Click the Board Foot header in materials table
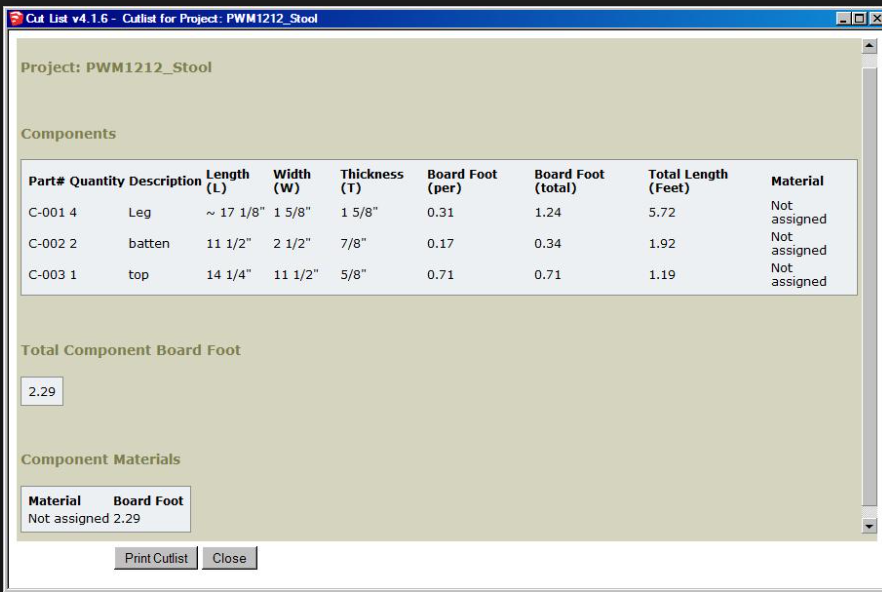This screenshot has height=592, width=882. pyautogui.click(x=148, y=500)
